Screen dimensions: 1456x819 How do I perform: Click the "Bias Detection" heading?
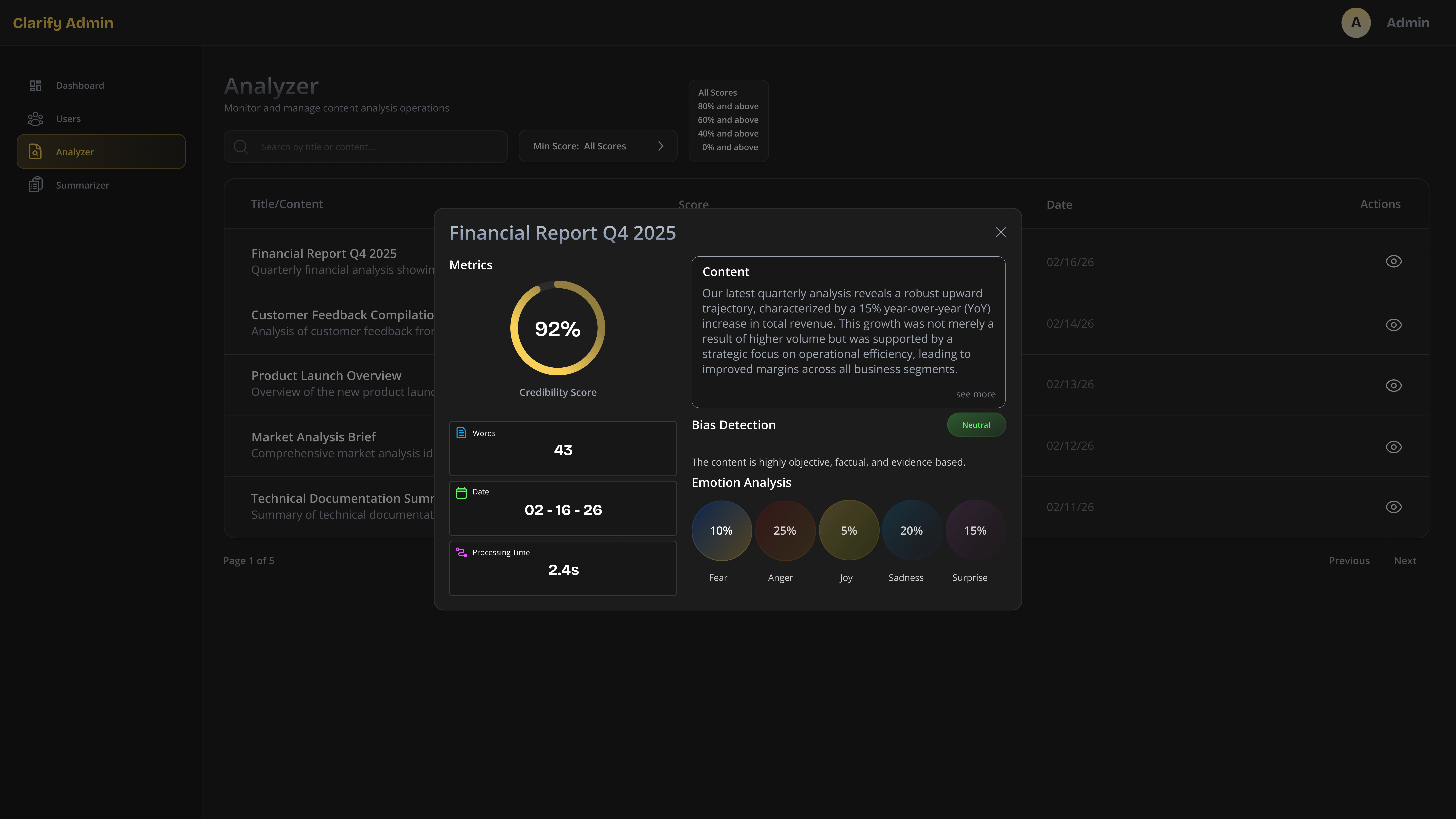[x=734, y=425]
